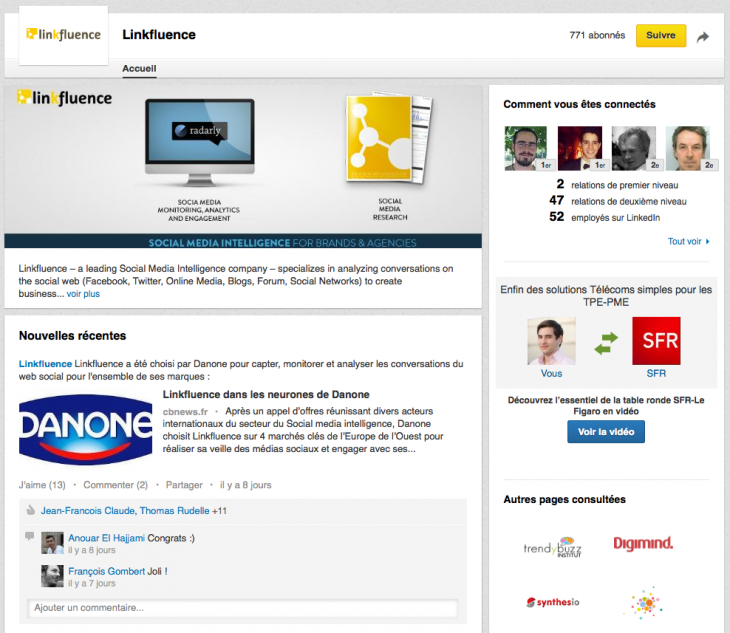Click J'aime (13) on the Danone post
The image size is (730, 633).
coord(42,485)
